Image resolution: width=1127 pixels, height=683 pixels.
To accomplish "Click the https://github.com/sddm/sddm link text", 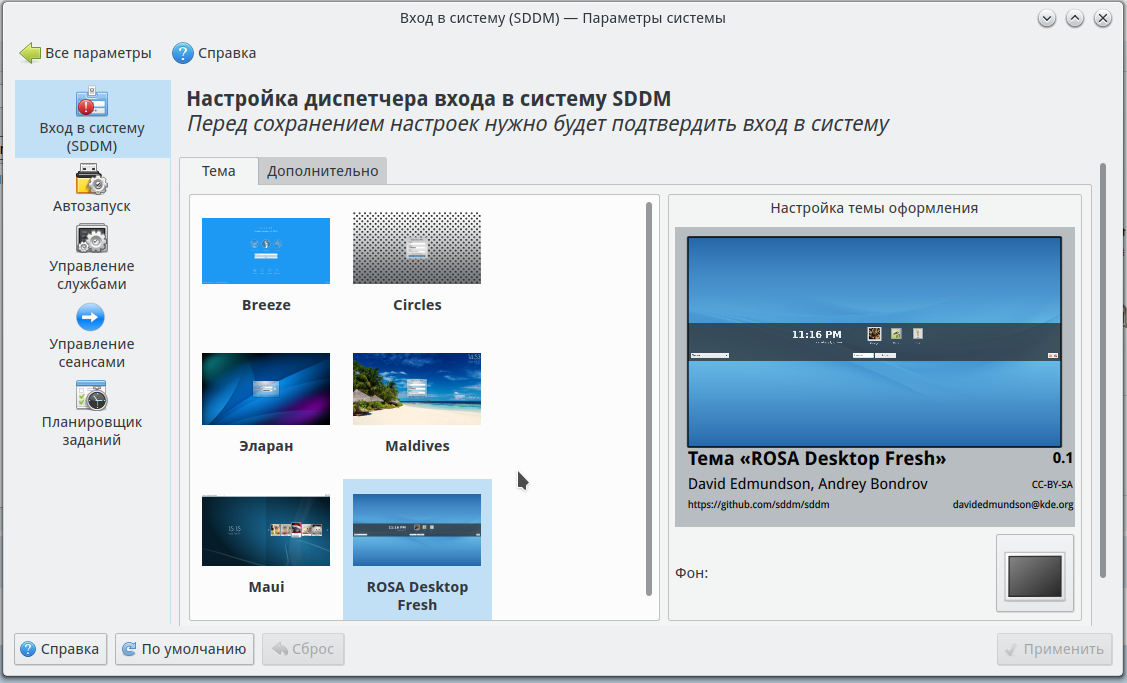I will coord(758,505).
